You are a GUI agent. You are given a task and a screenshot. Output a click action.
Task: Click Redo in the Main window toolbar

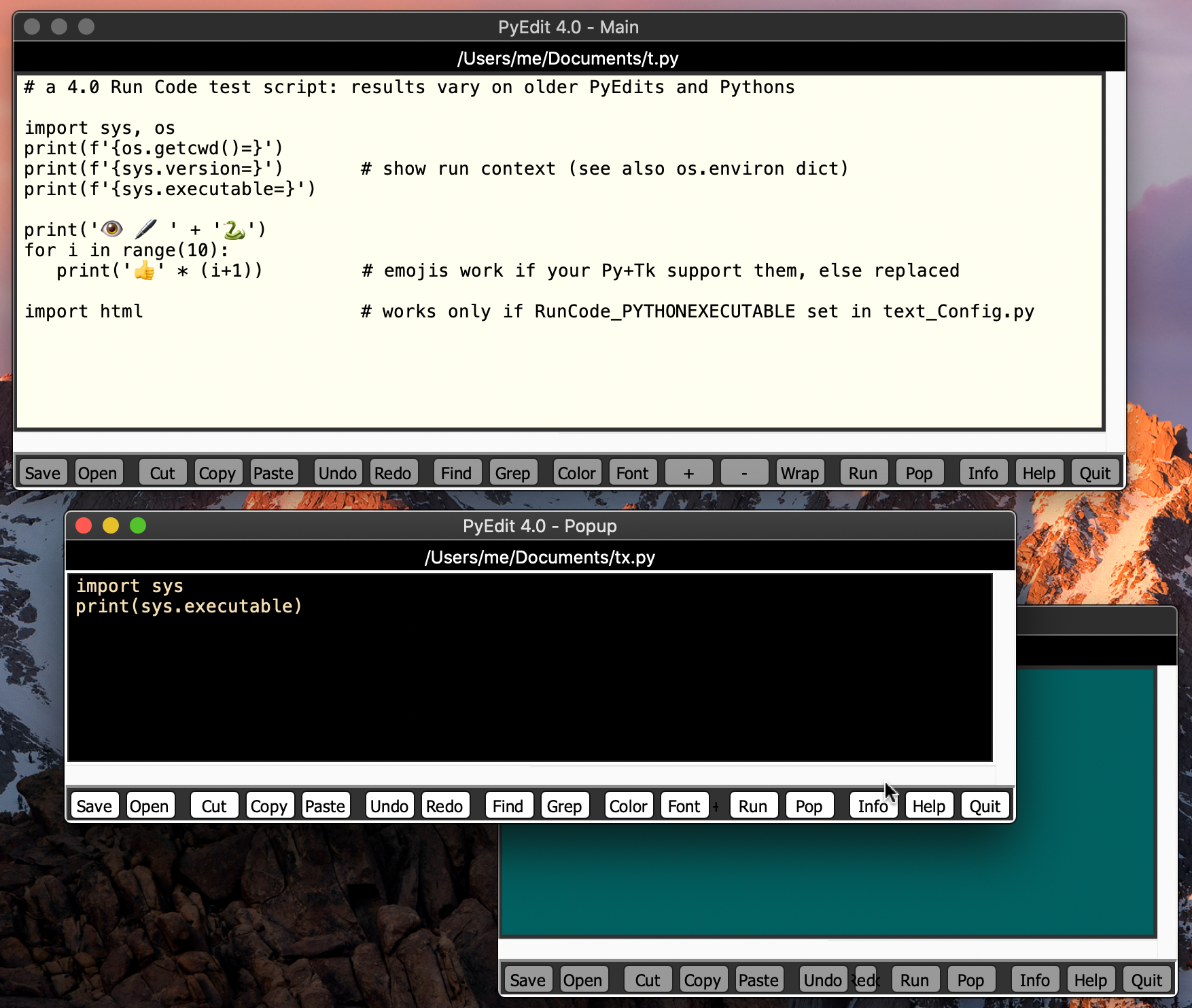pyautogui.click(x=393, y=472)
